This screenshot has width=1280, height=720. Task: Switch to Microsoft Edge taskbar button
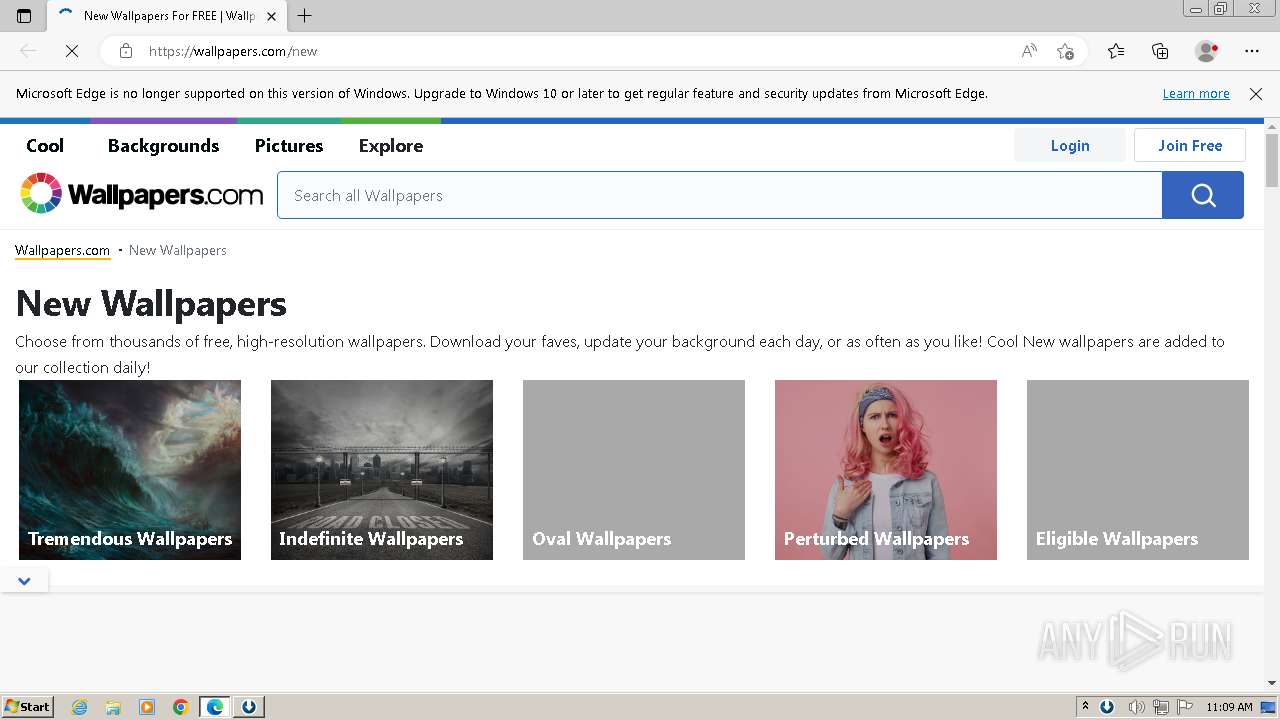click(215, 707)
